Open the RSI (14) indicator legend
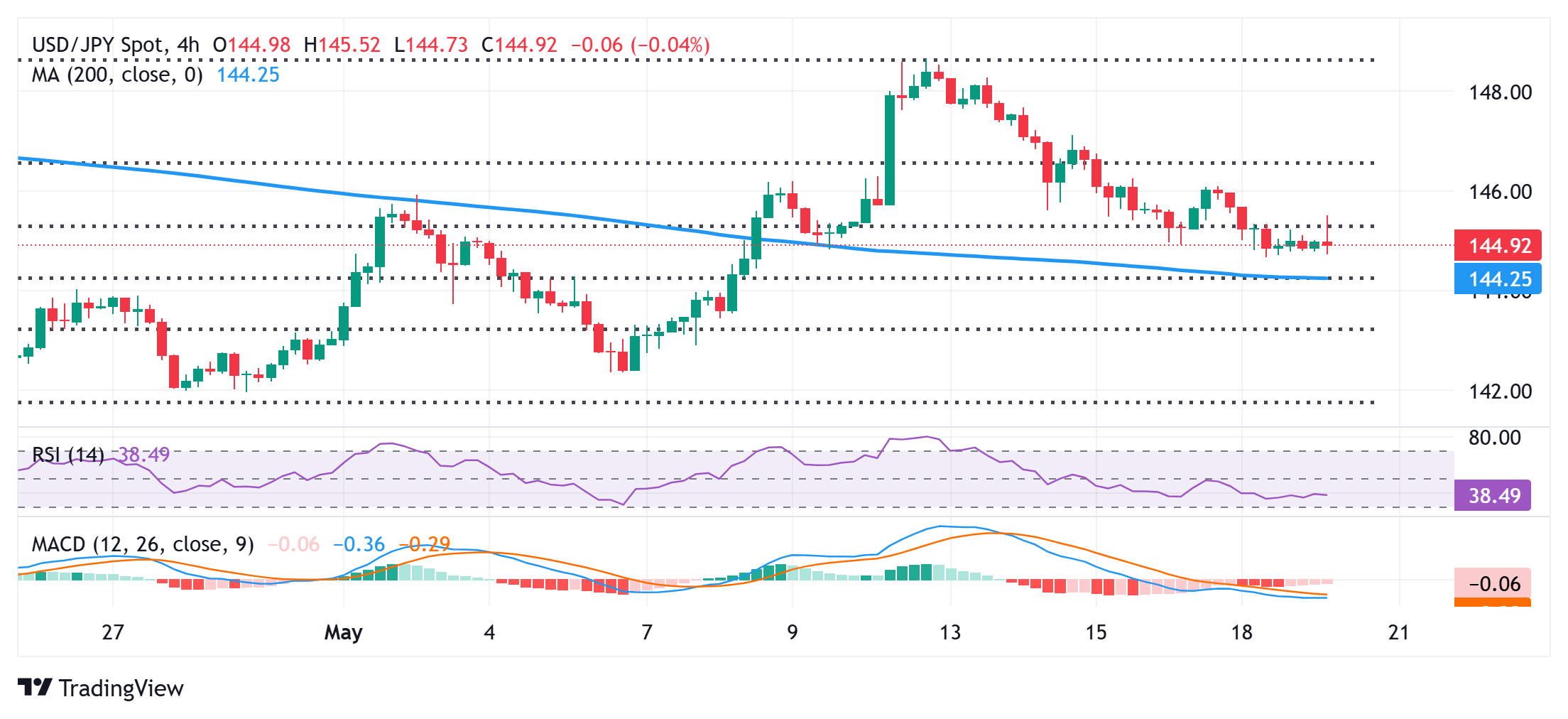Screen dimensions: 1568x719 click(68, 454)
